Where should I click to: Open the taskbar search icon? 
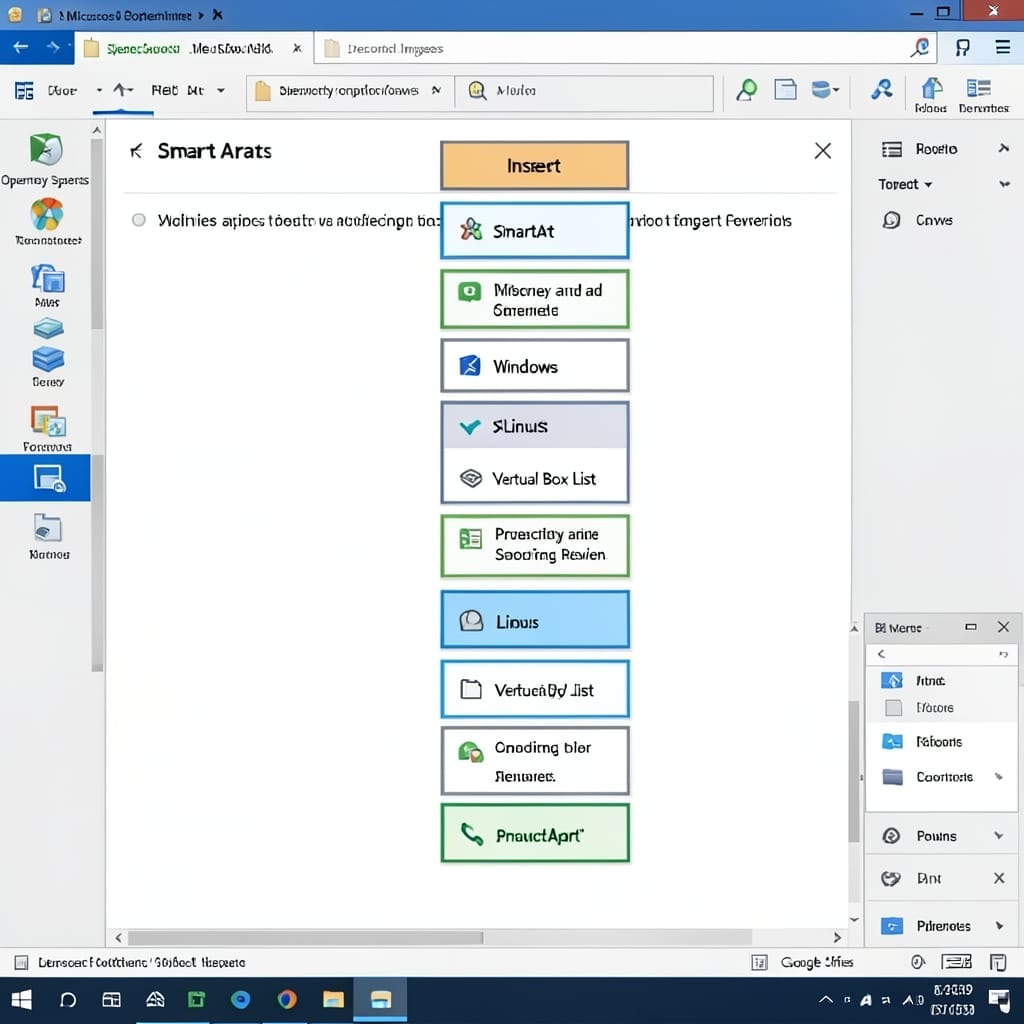click(68, 1000)
